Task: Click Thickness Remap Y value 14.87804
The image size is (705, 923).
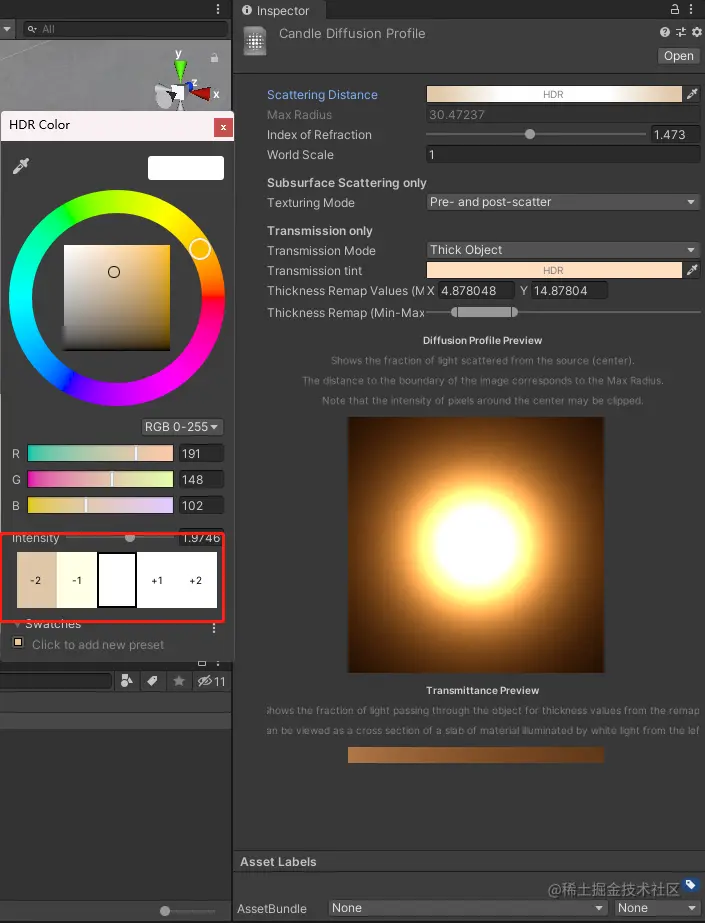Action: click(x=569, y=290)
